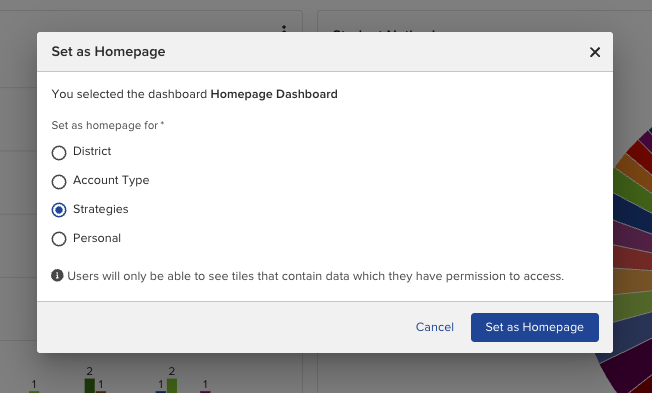Close the dialog with the X icon

click(595, 52)
